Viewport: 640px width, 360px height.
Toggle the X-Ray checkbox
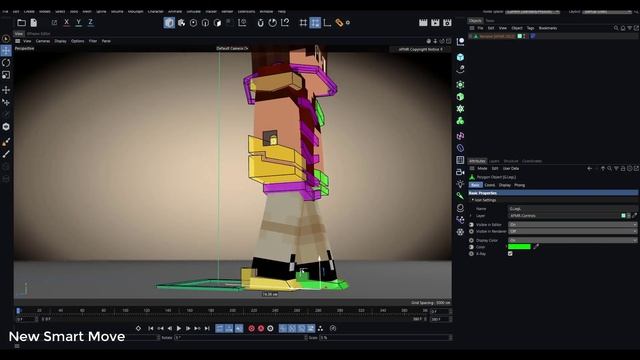[x=510, y=254]
